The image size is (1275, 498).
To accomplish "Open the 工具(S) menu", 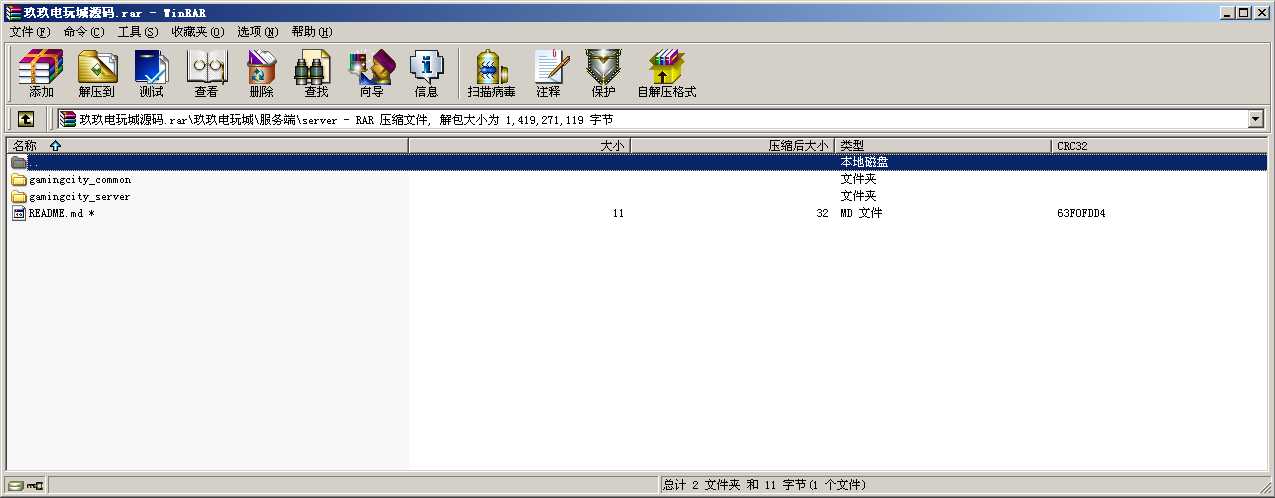I will 137,32.
